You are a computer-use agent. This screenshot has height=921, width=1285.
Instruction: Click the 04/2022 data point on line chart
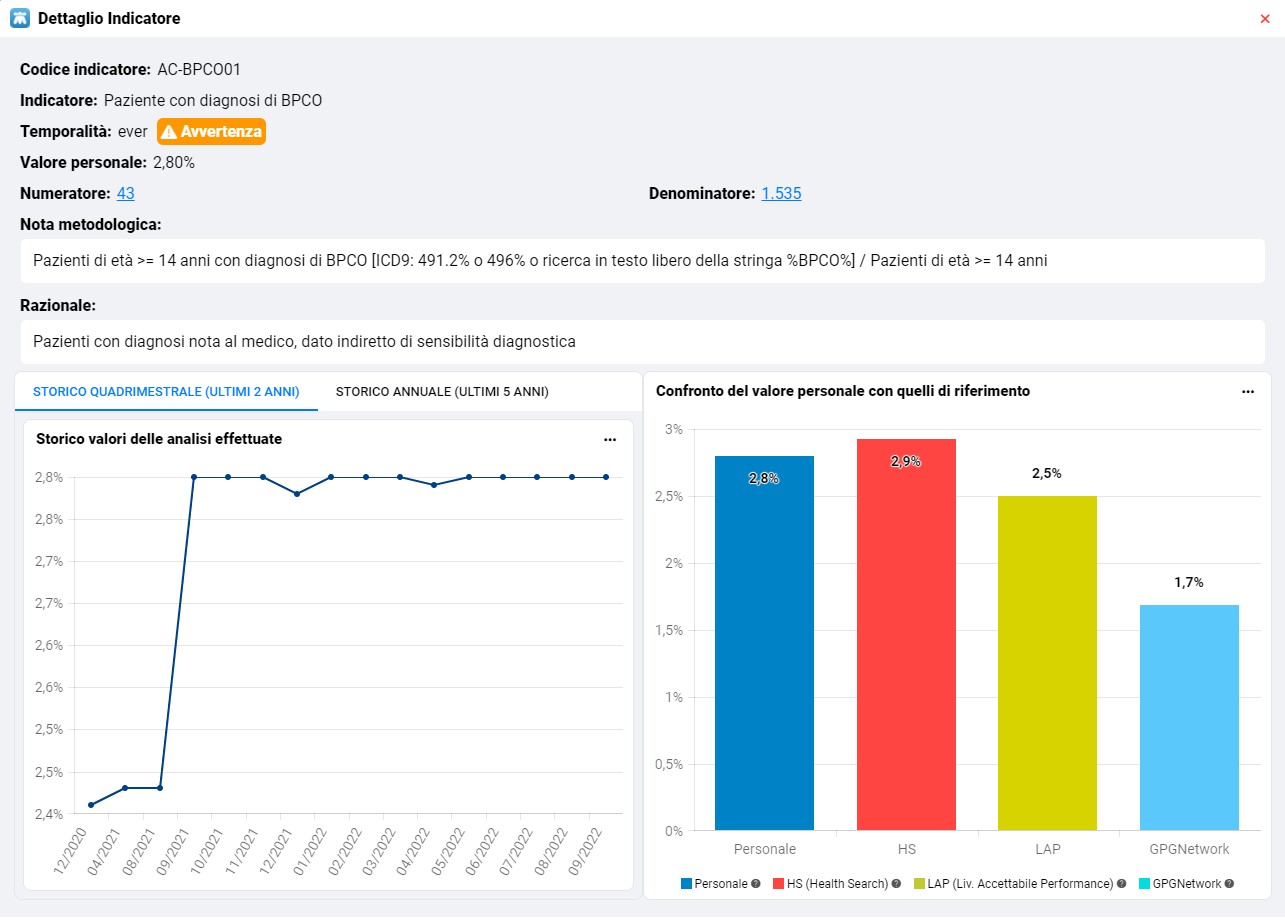click(434, 485)
